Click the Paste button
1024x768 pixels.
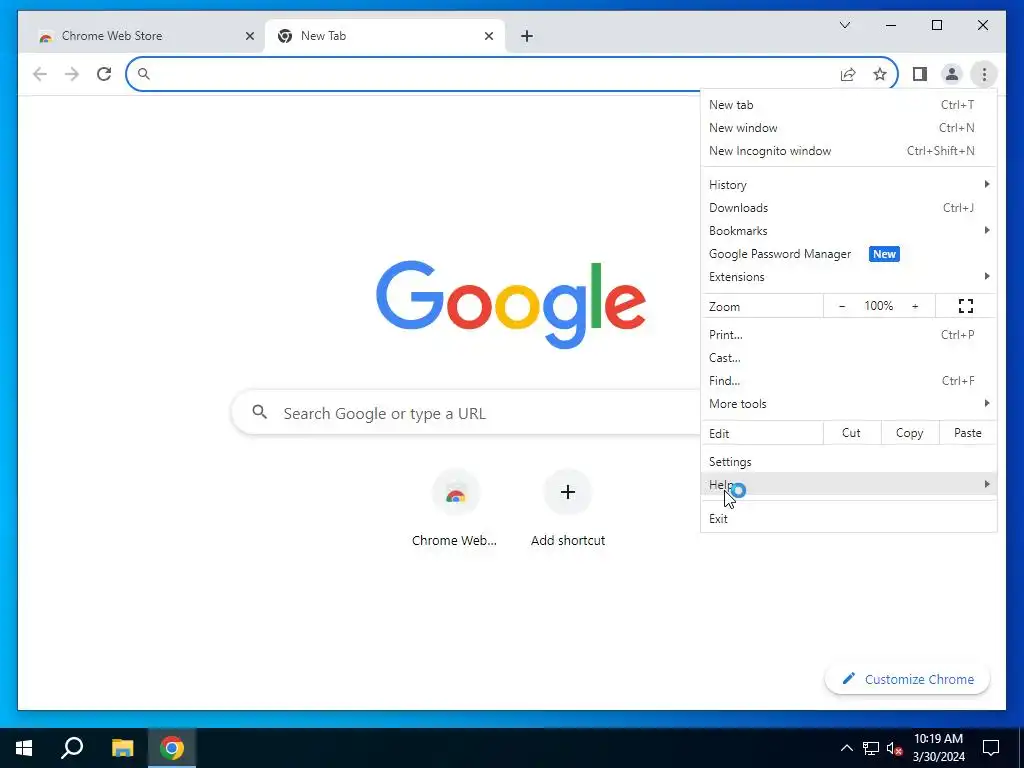pyautogui.click(x=967, y=433)
